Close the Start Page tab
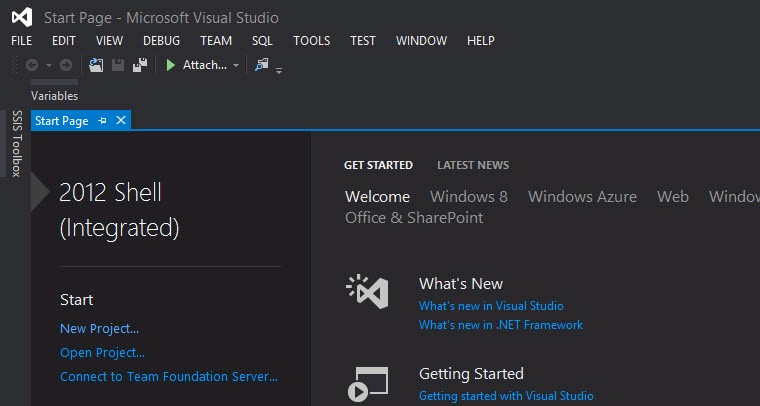 (x=121, y=121)
